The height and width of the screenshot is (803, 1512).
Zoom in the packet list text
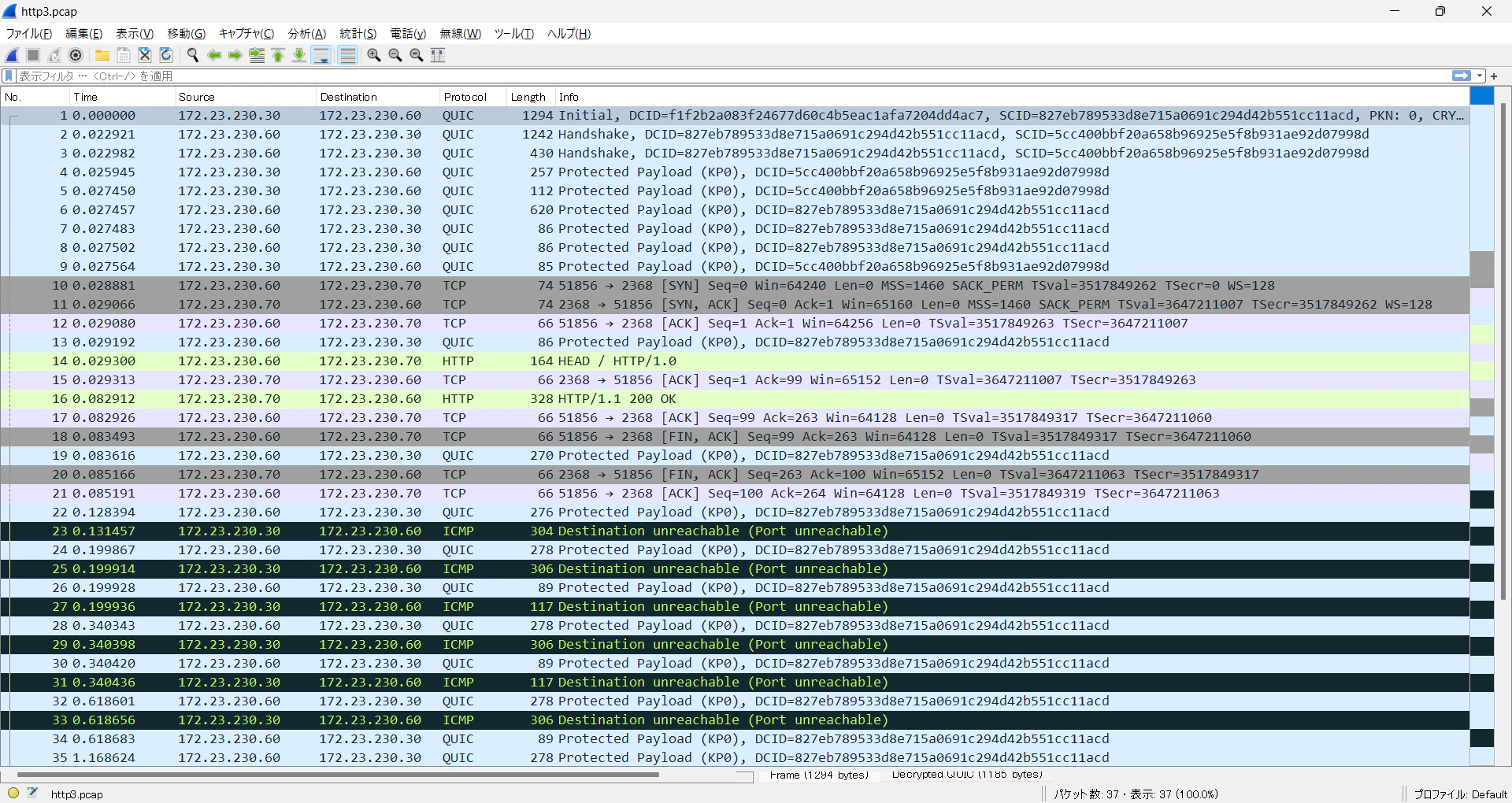(374, 55)
